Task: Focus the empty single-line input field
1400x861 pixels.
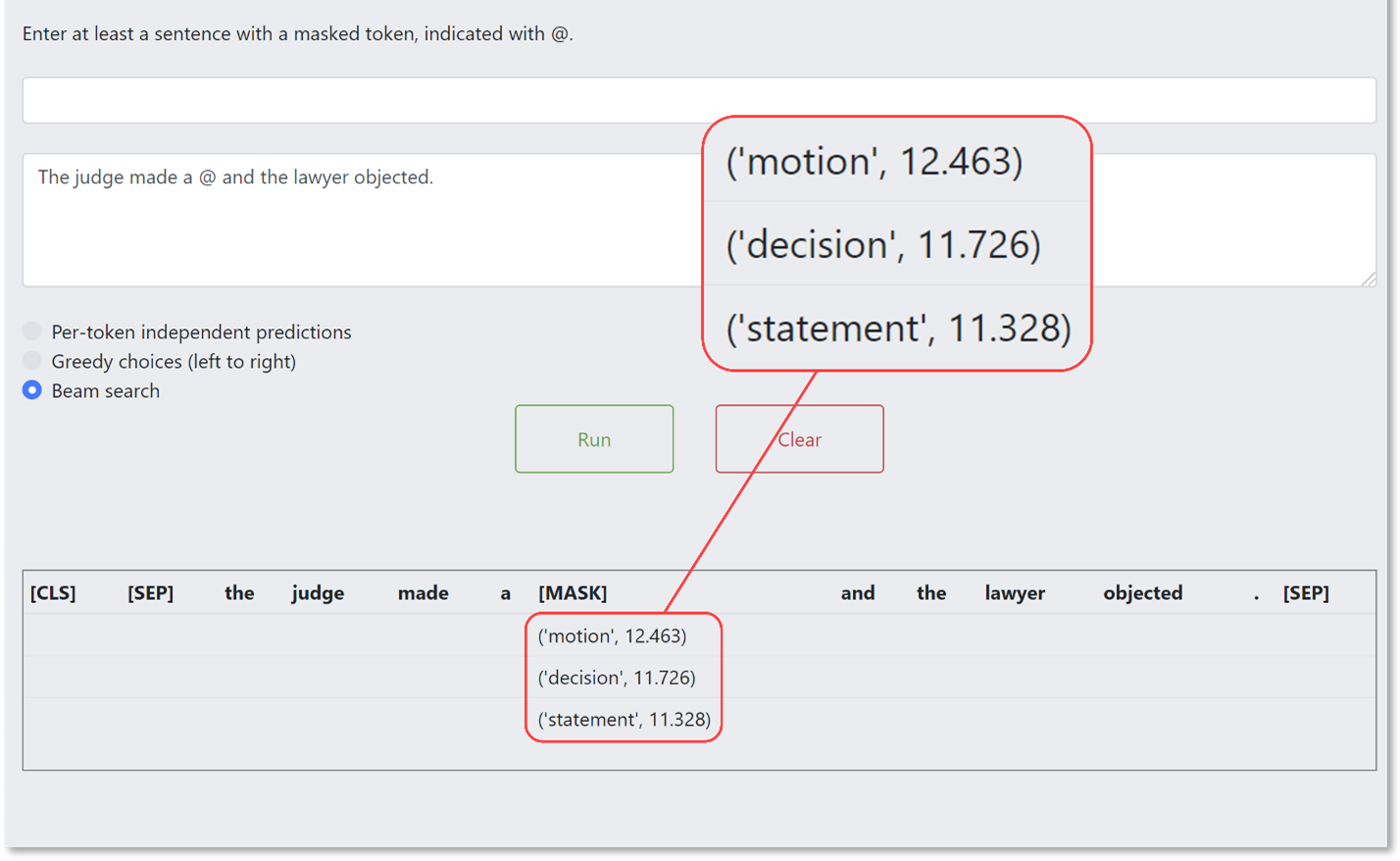Action: 699,100
